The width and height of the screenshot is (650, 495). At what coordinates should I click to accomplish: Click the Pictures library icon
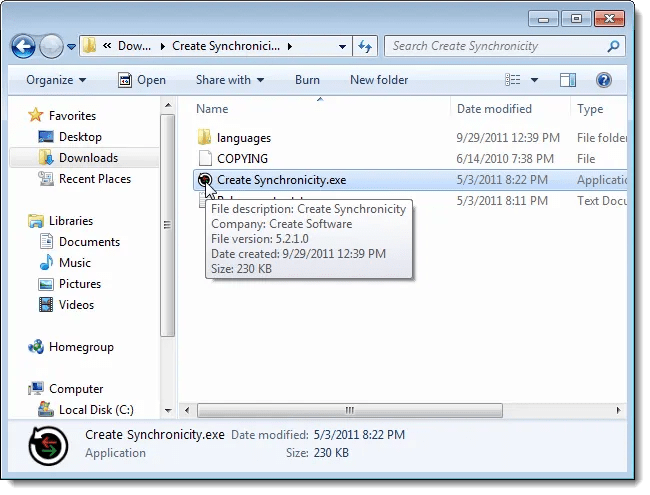46,284
